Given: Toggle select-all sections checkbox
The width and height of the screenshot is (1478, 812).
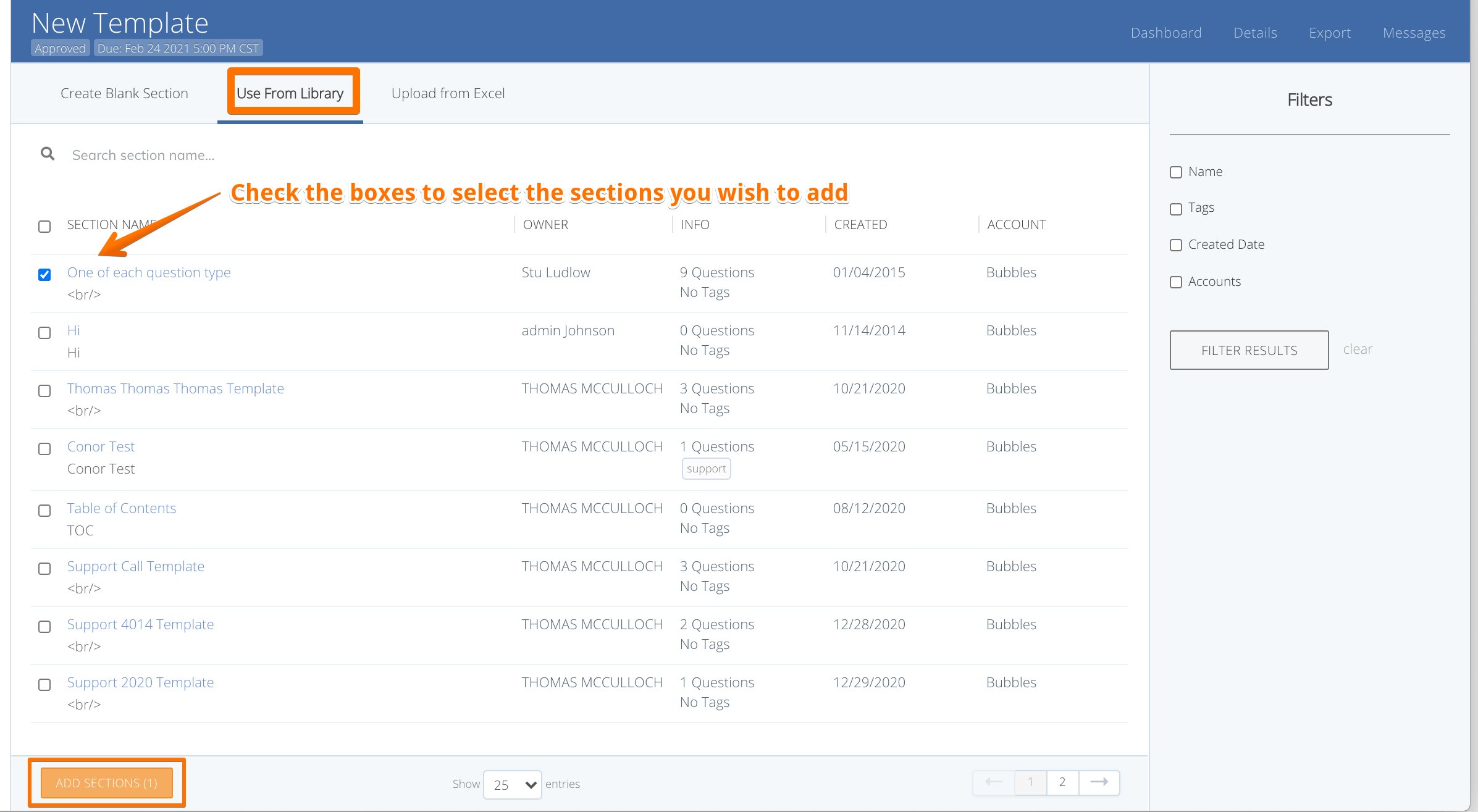Looking at the screenshot, I should click(x=44, y=227).
